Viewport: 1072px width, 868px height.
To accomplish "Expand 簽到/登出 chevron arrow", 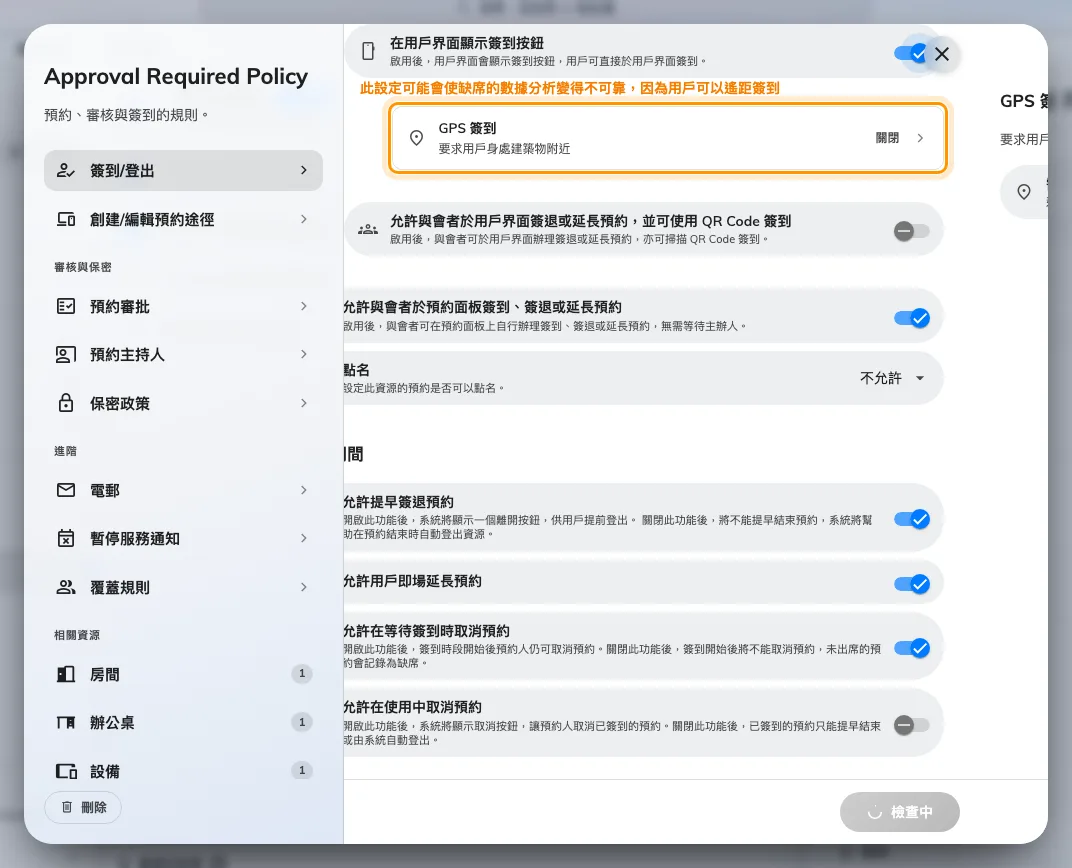I will pos(304,170).
